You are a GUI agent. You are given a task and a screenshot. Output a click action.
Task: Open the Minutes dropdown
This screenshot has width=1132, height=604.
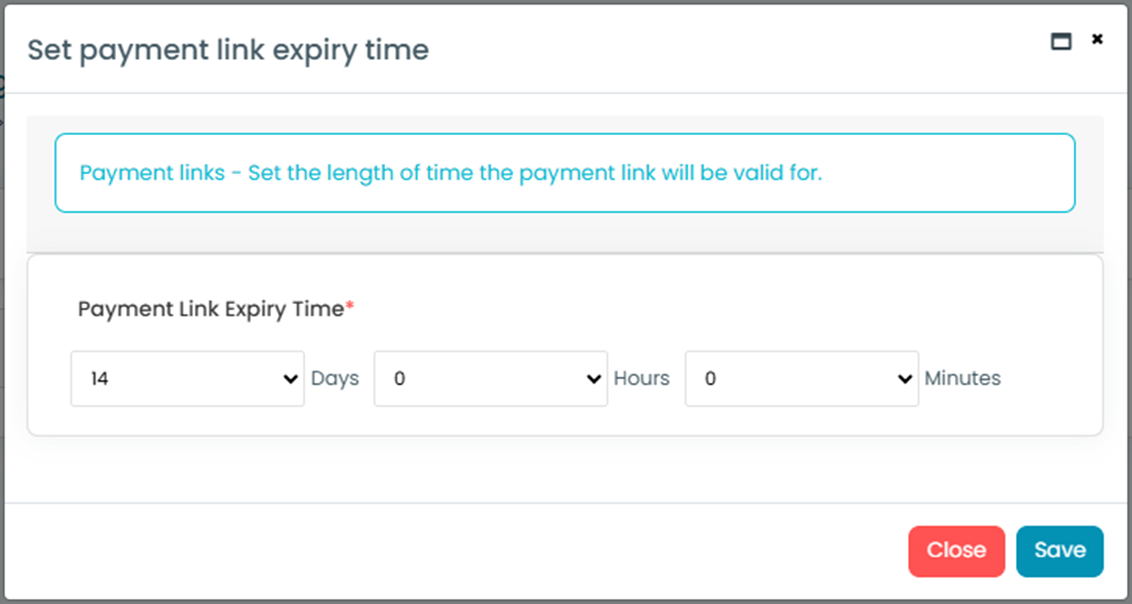coord(801,379)
